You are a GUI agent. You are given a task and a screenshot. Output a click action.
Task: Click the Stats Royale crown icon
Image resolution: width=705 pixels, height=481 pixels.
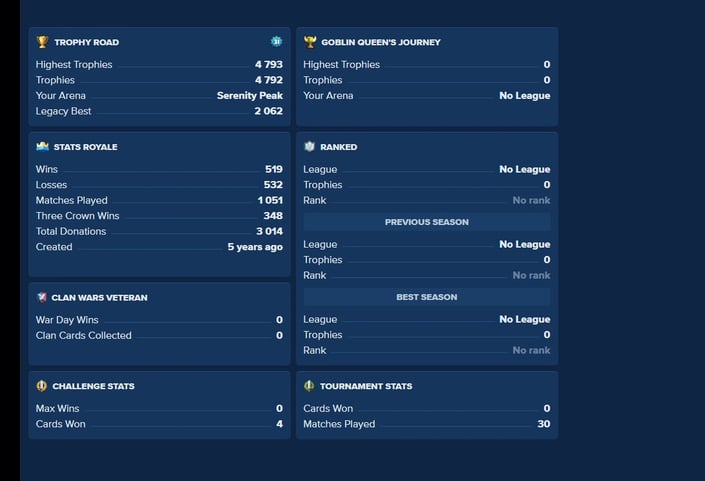42,147
